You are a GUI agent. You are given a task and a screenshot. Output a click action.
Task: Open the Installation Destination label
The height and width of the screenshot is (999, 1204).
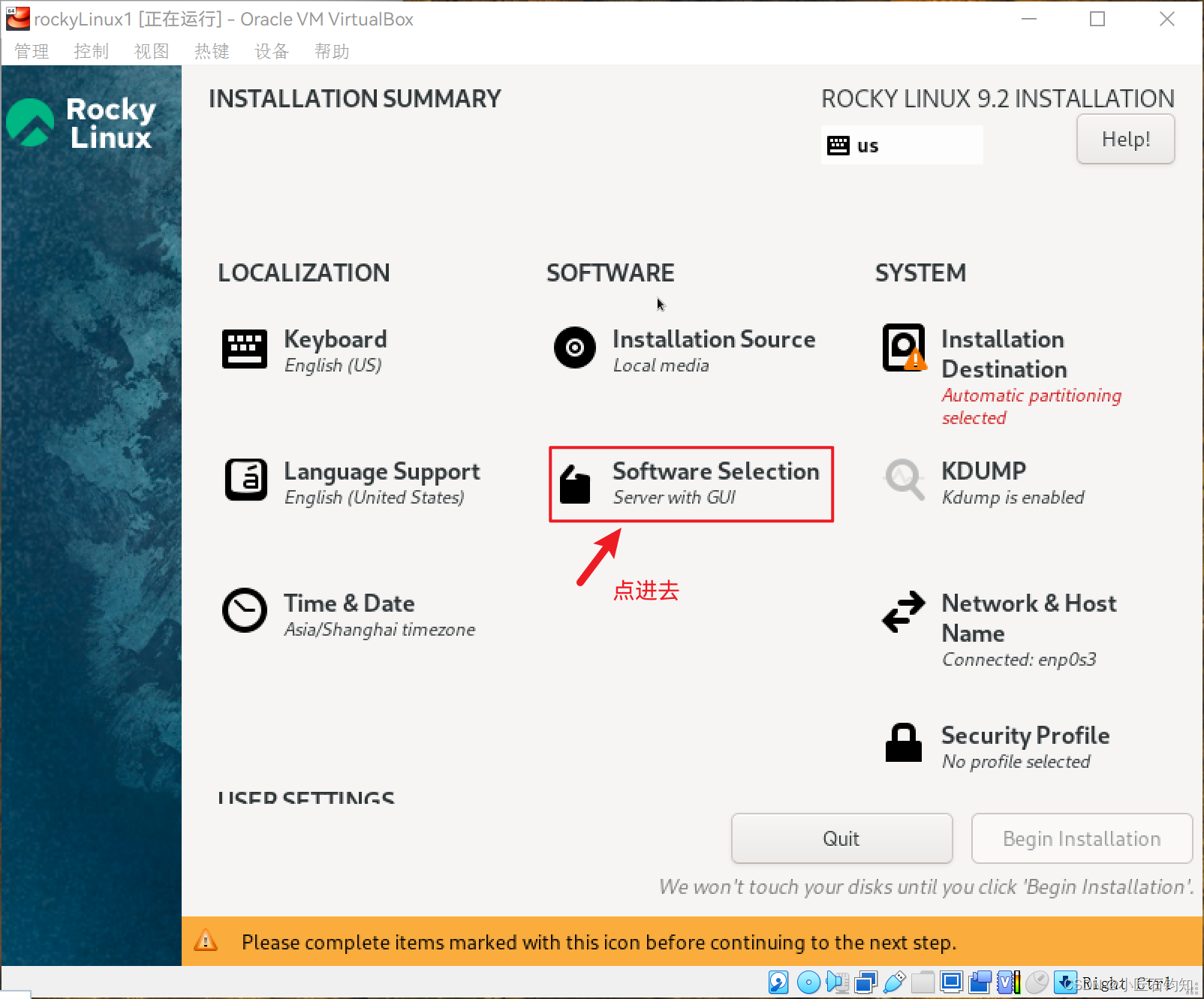click(x=1004, y=354)
